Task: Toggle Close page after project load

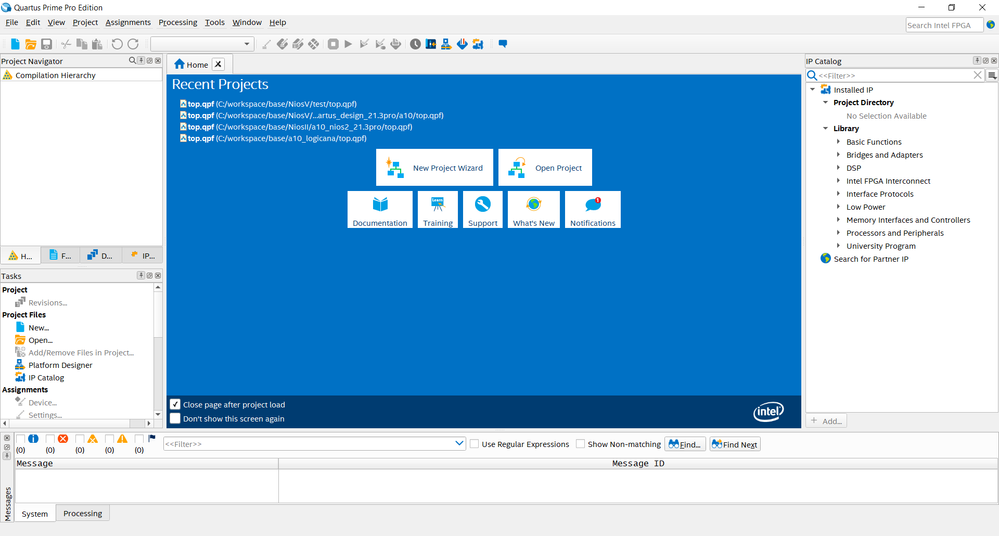Action: click(175, 405)
